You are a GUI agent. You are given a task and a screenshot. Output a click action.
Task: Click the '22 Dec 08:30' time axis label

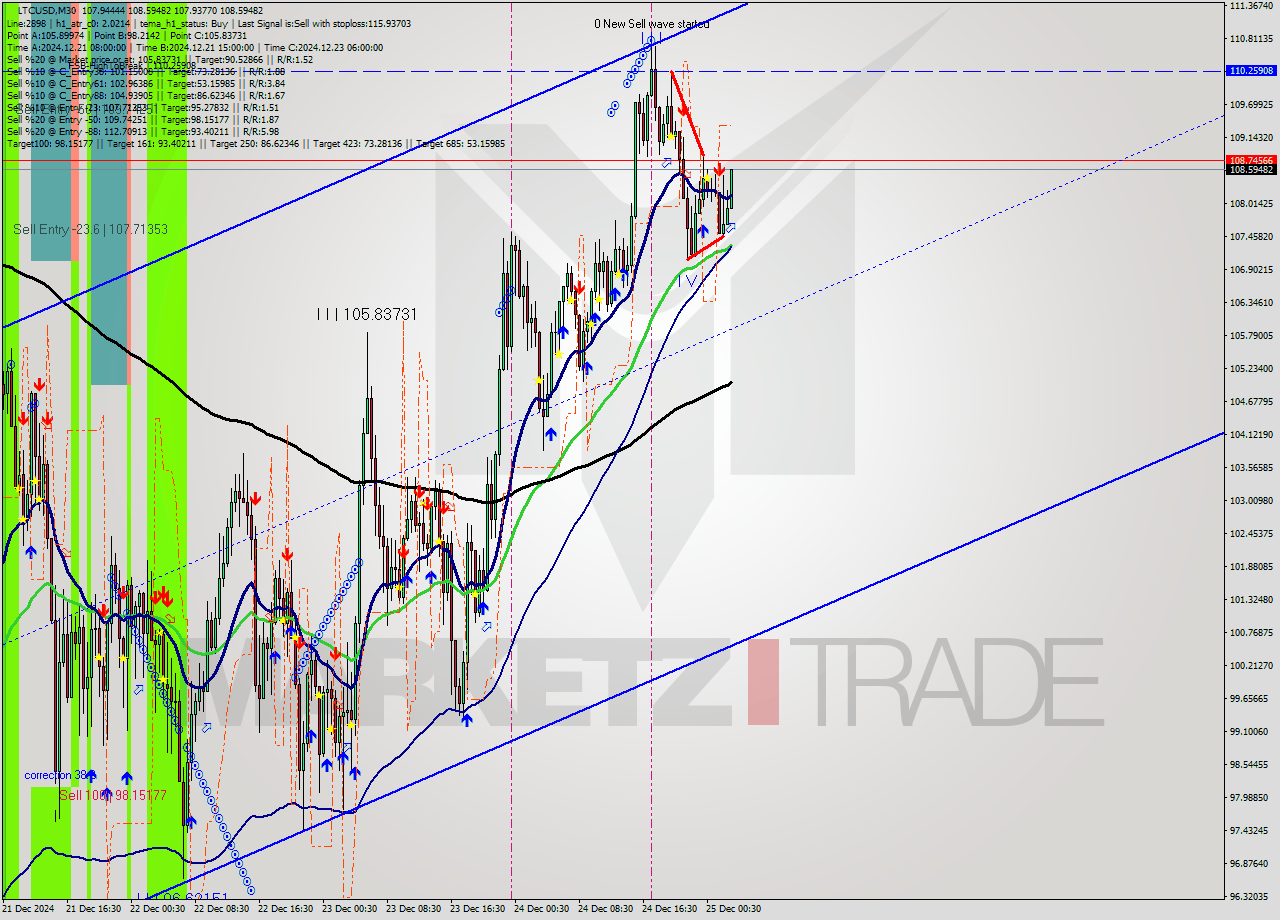tap(222, 909)
